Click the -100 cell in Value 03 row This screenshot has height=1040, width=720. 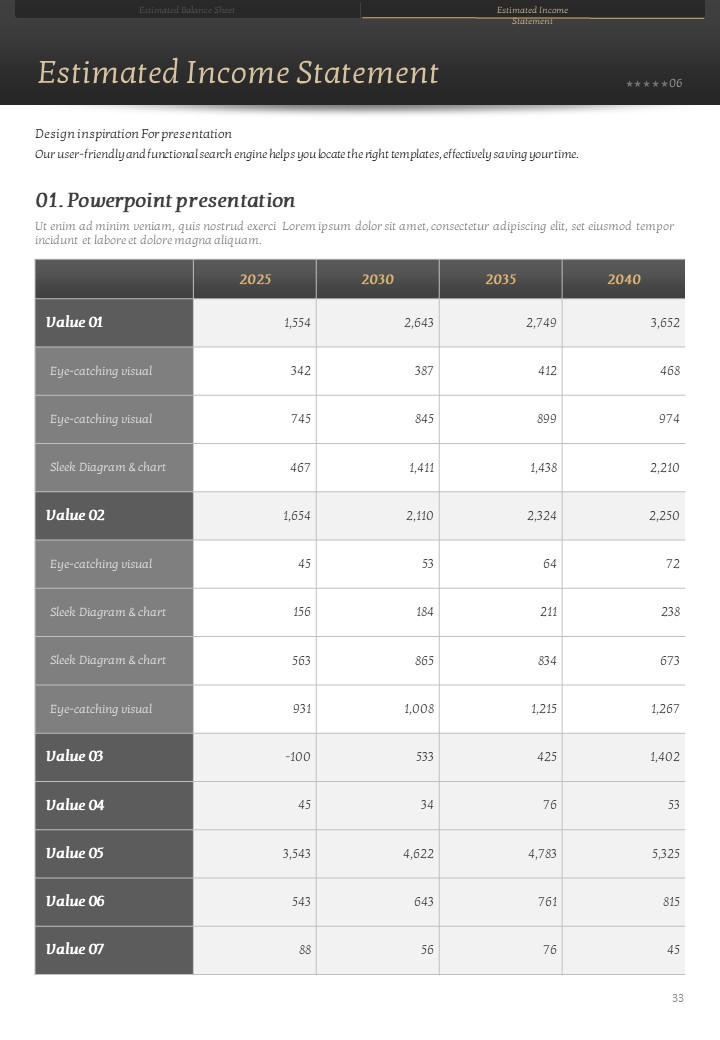(x=297, y=757)
